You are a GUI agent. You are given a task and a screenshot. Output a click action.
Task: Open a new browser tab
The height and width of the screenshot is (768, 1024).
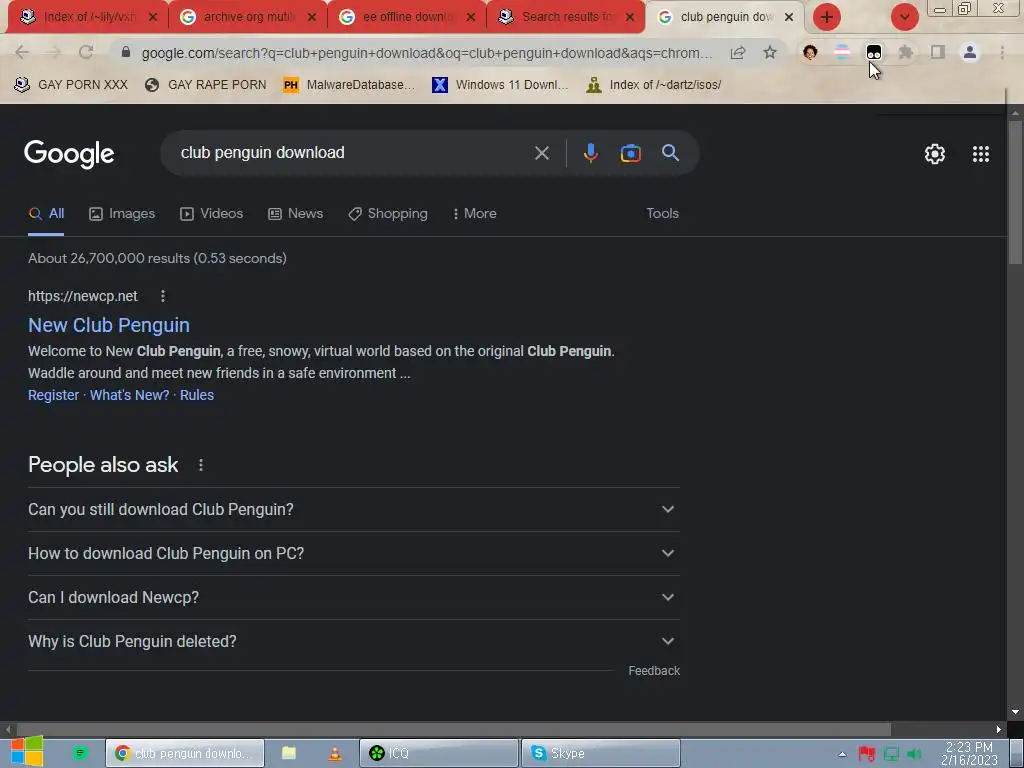(827, 17)
